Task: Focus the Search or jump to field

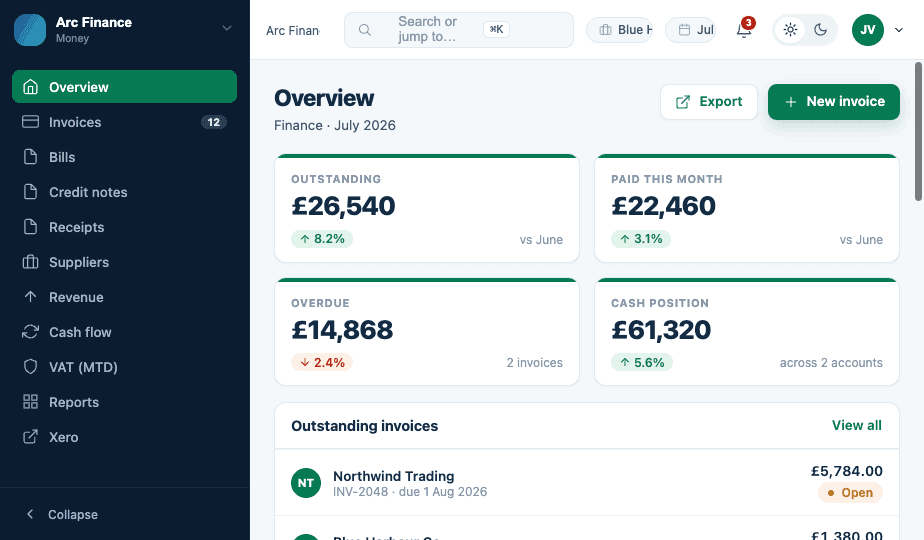Action: pyautogui.click(x=458, y=29)
